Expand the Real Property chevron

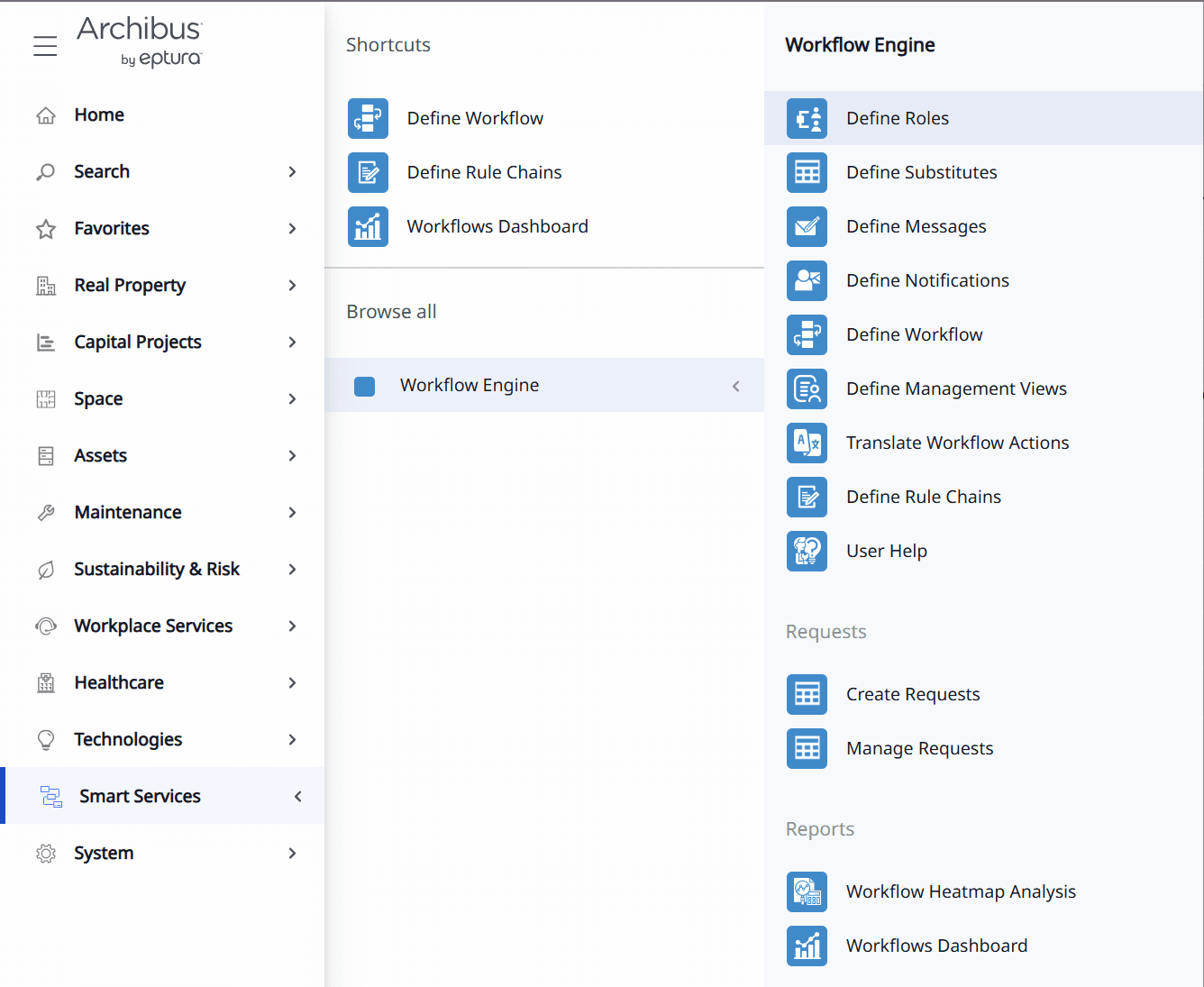click(x=292, y=286)
